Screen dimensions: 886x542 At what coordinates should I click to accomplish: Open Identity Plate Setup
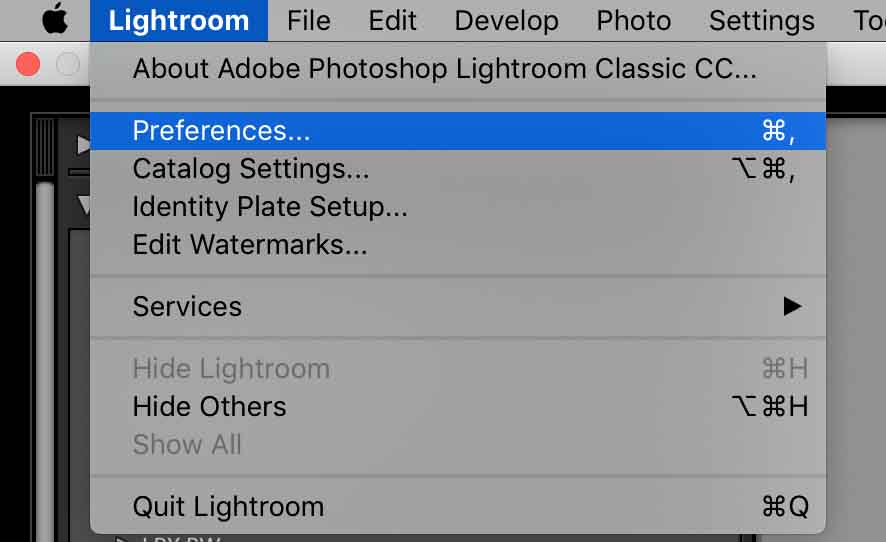[x=458, y=206]
